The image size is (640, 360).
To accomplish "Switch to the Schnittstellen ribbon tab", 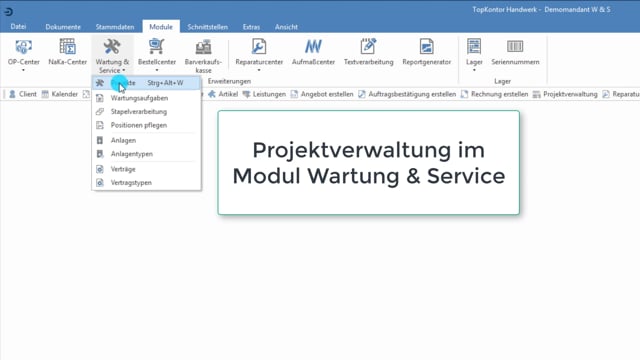I will (207, 27).
